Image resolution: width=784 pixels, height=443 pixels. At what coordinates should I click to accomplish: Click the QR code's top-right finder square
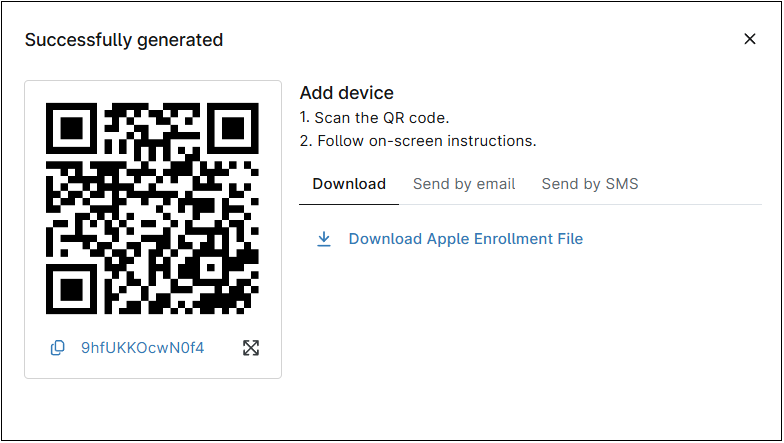click(234, 127)
